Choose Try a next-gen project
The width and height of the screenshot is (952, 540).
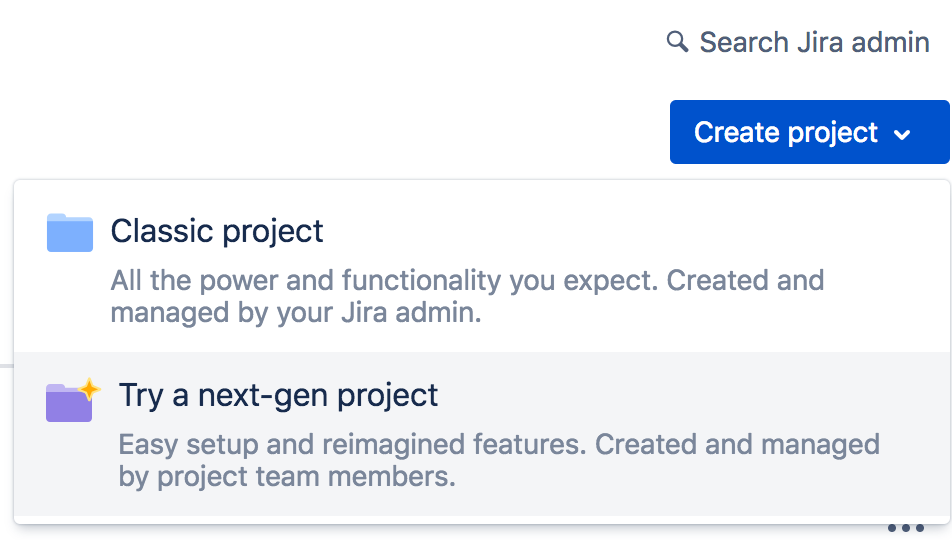[x=482, y=434]
